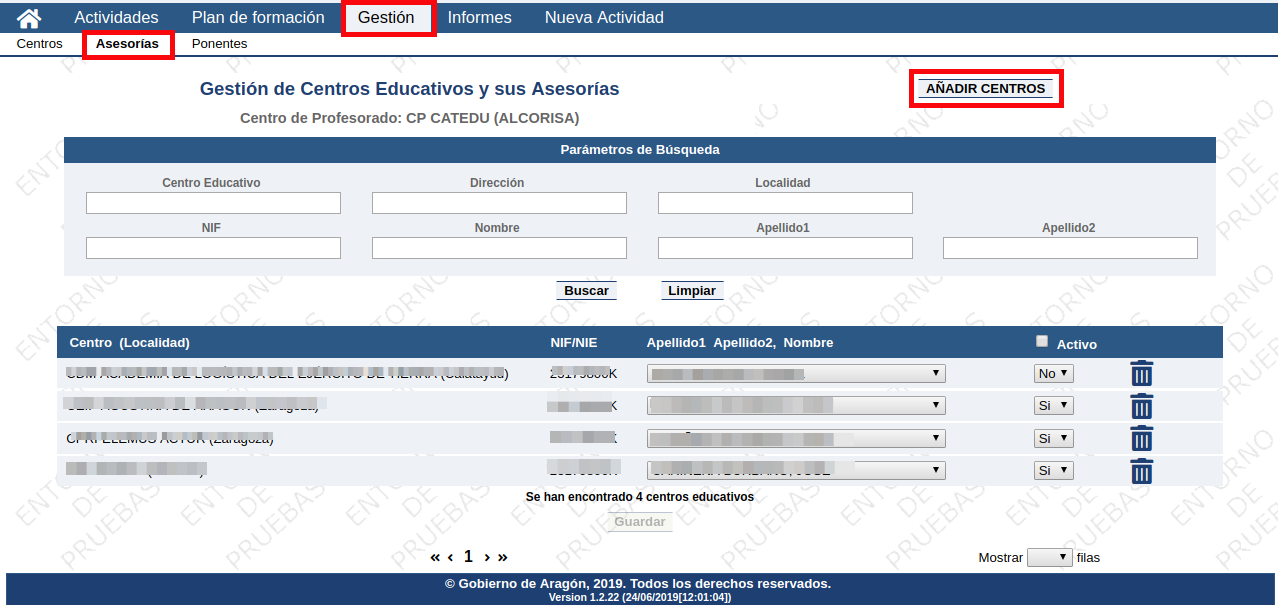The image size is (1278, 605).
Task: Focus the Nombre search field
Action: (x=499, y=248)
